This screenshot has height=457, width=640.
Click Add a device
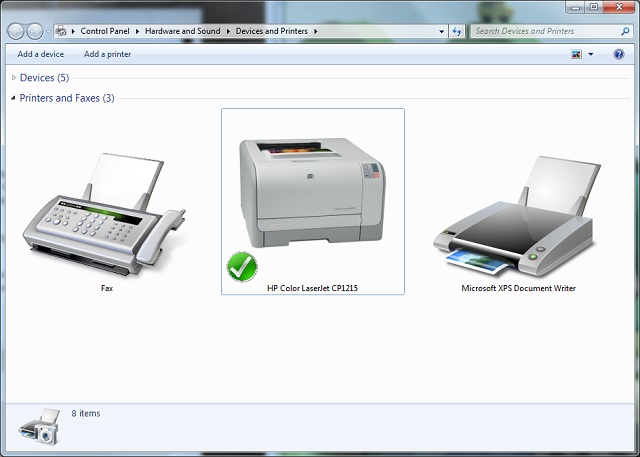(x=40, y=54)
